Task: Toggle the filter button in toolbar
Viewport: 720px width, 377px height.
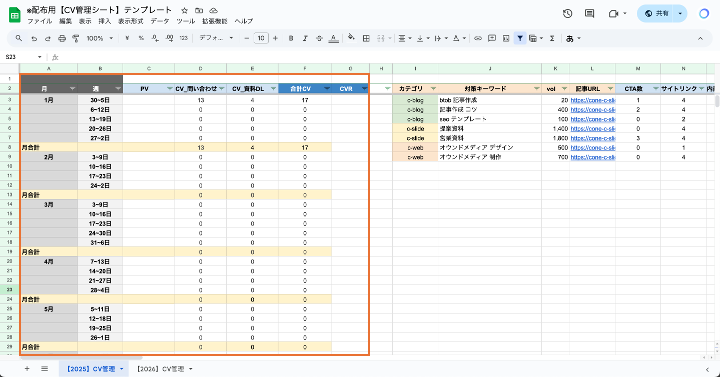Action: tap(520, 39)
